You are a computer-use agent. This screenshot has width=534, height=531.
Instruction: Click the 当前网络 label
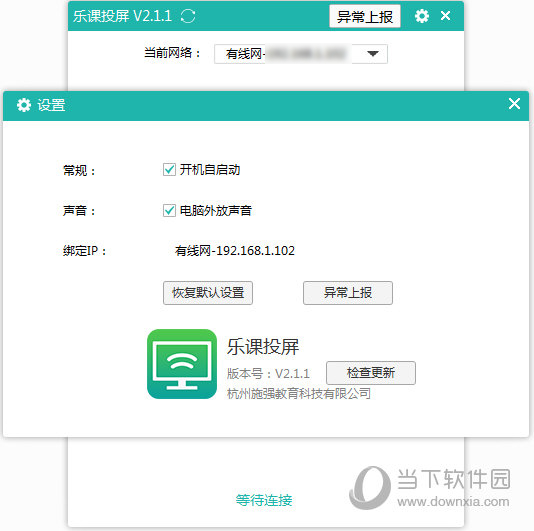point(172,53)
